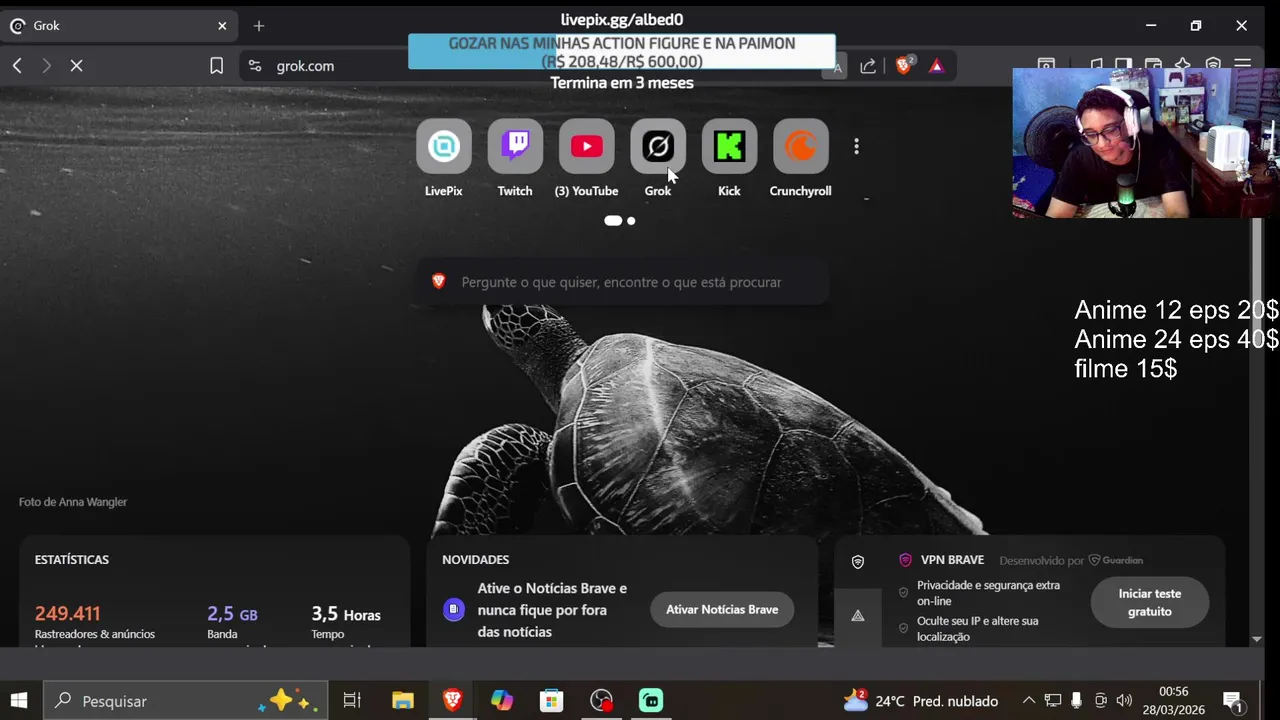Select the first top sites page dot

(x=613, y=220)
